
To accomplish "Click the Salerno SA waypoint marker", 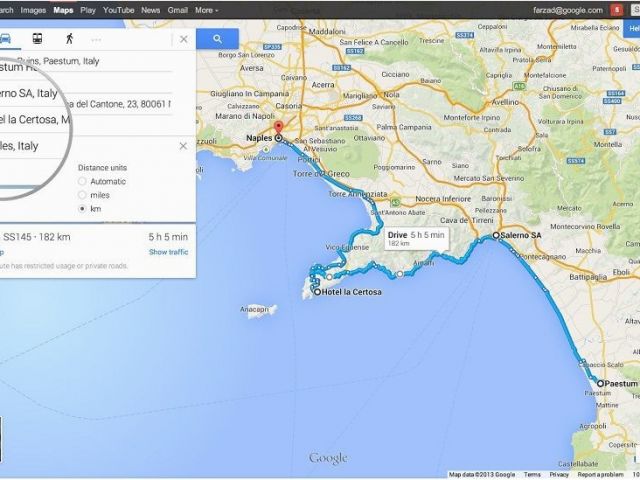I will (496, 235).
